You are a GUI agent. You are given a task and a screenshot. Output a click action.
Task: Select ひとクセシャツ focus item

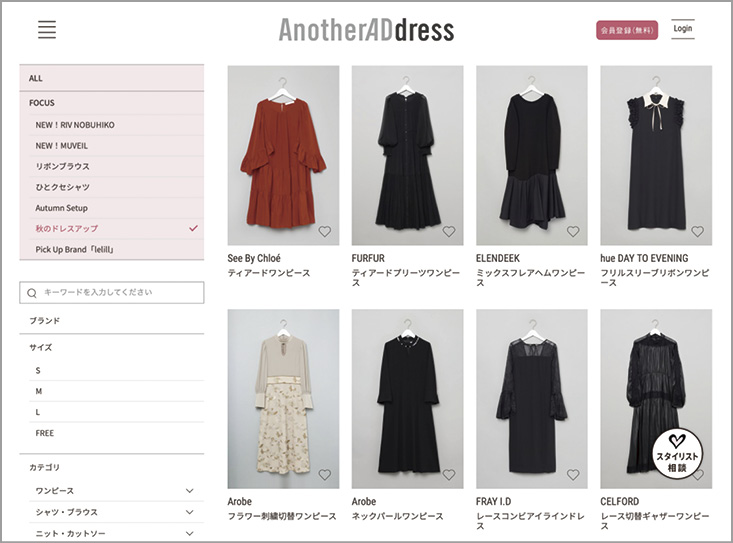pyautogui.click(x=116, y=187)
